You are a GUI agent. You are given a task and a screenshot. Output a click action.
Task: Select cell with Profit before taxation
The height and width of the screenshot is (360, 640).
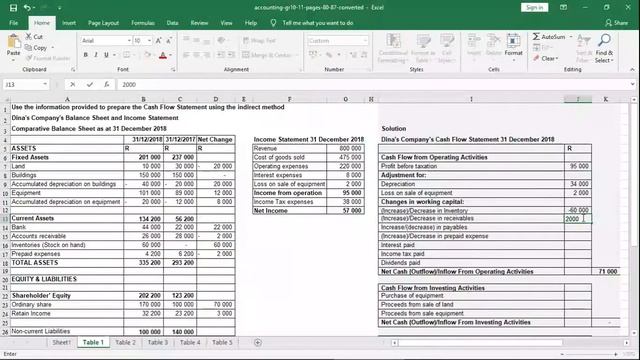point(471,166)
